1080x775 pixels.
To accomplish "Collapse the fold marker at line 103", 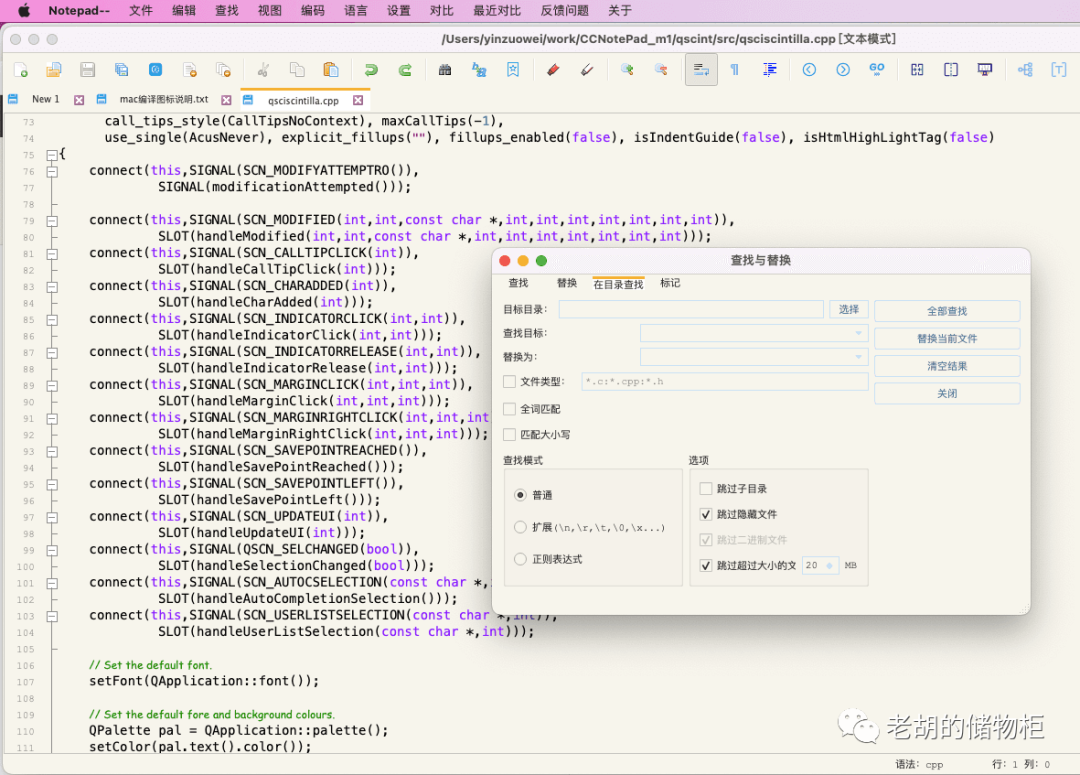I will click(52, 617).
